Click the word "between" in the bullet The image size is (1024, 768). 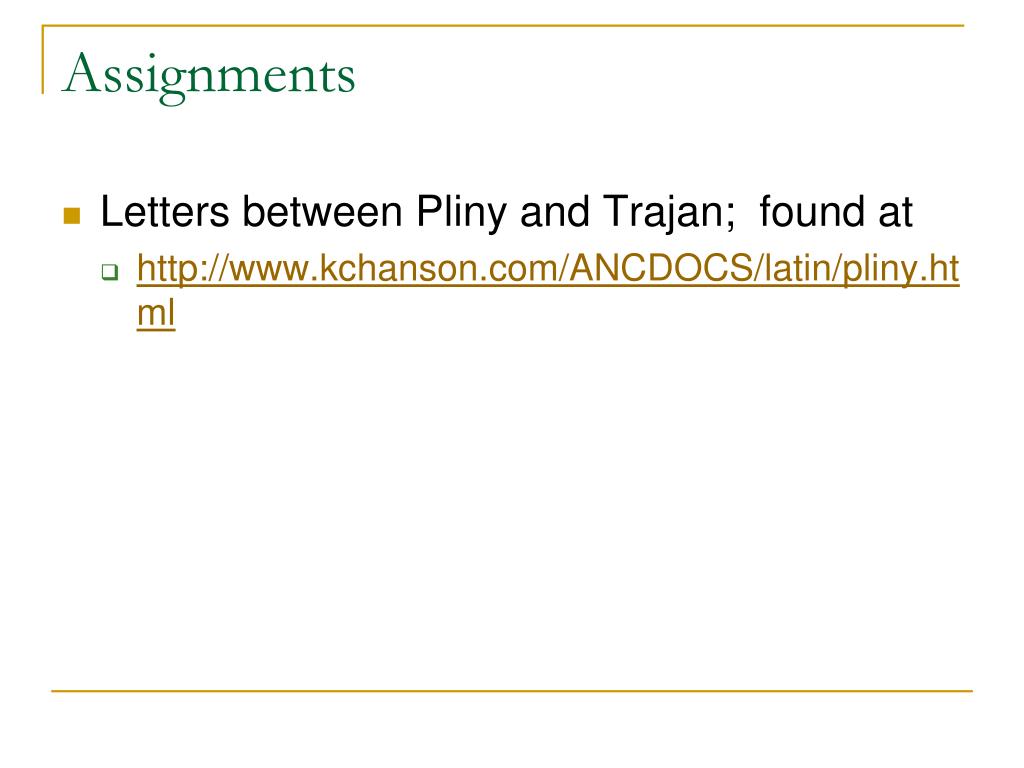click(322, 212)
